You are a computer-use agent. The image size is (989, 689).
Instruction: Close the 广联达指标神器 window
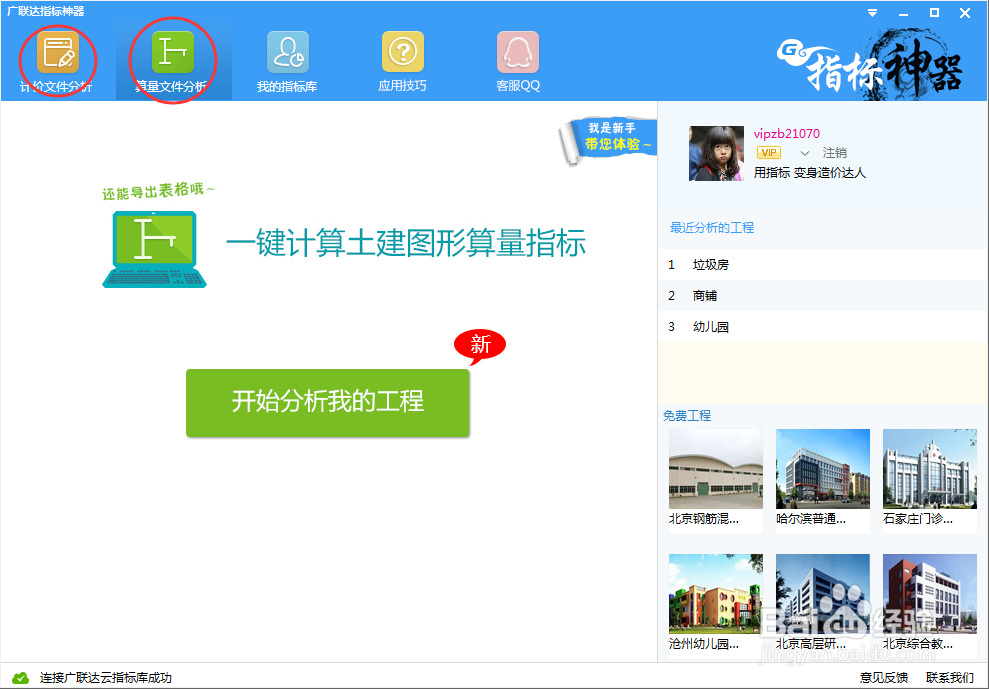pos(965,13)
